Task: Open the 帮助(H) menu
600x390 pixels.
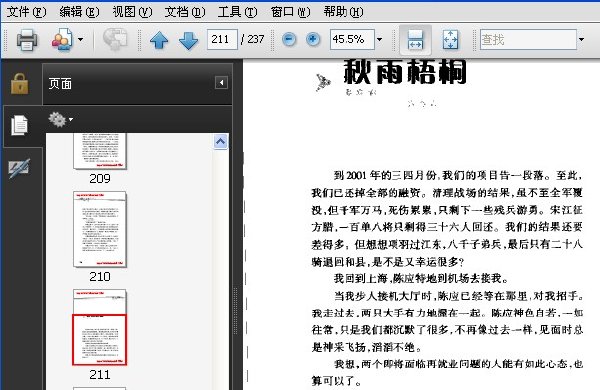Action: [x=343, y=12]
